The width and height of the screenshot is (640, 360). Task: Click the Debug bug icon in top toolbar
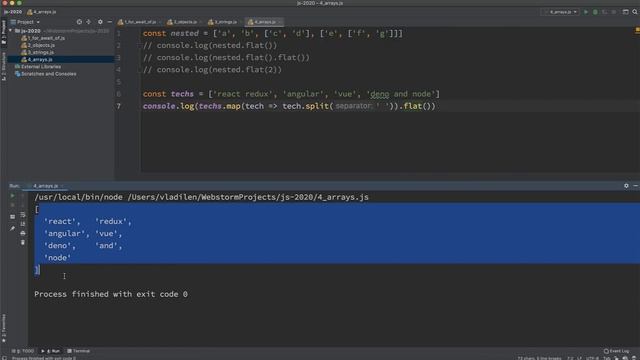click(595, 12)
